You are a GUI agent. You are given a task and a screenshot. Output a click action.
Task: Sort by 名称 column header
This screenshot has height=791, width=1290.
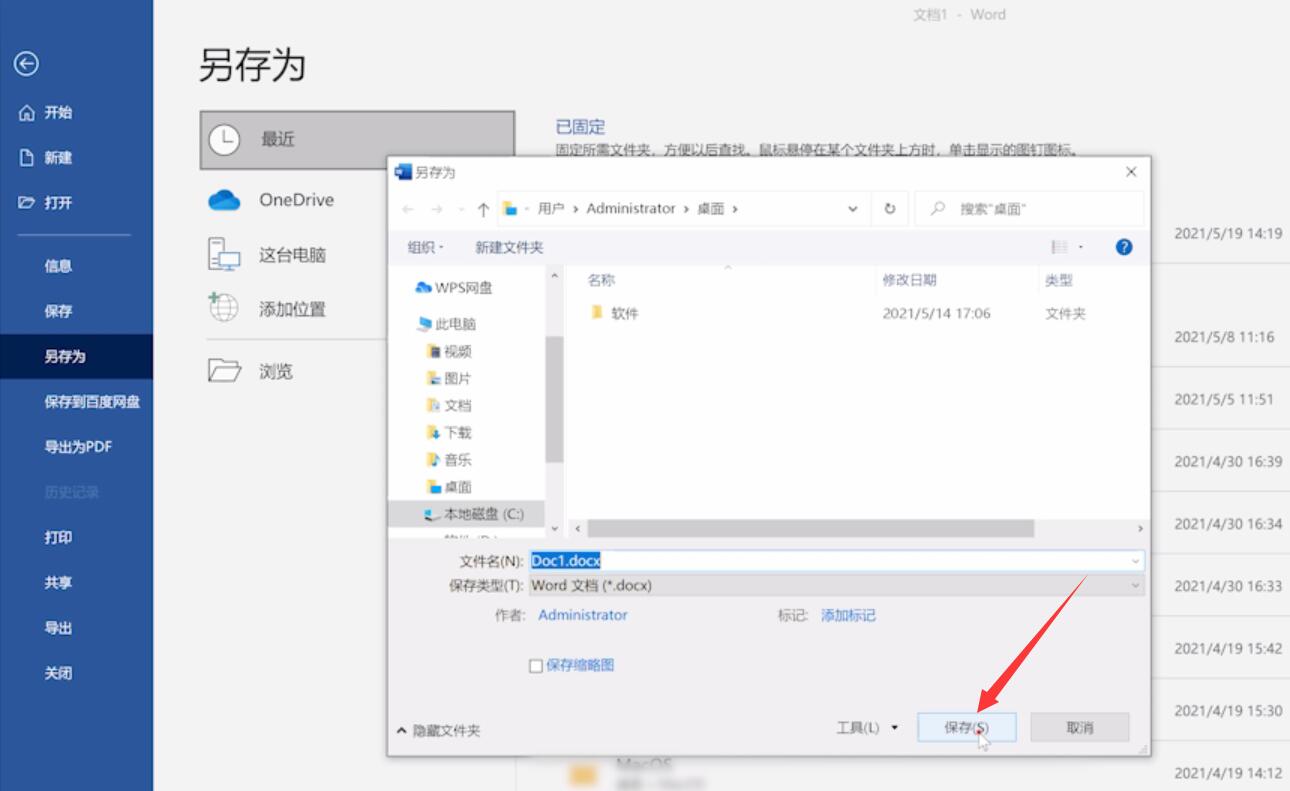pyautogui.click(x=601, y=281)
